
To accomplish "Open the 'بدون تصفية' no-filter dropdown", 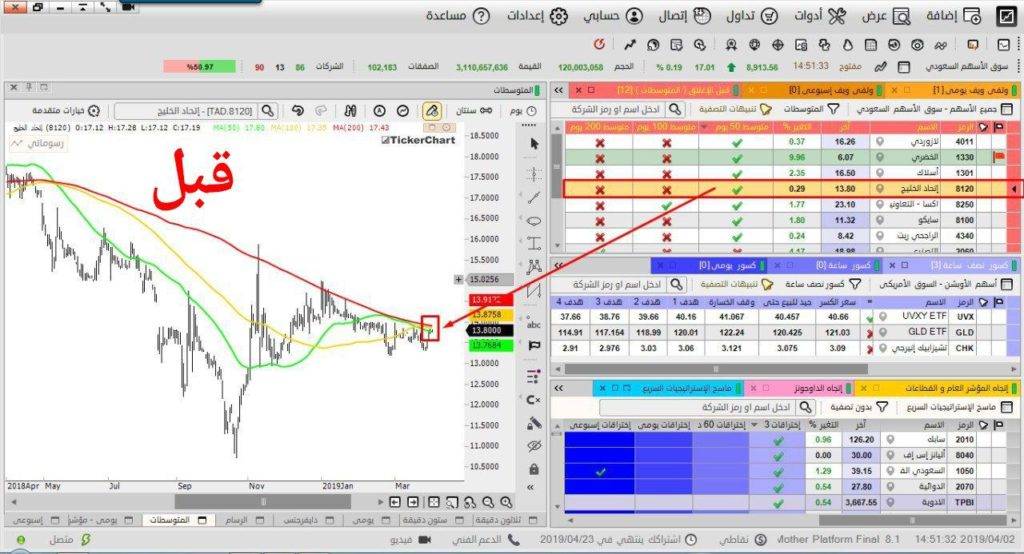I will tap(859, 407).
